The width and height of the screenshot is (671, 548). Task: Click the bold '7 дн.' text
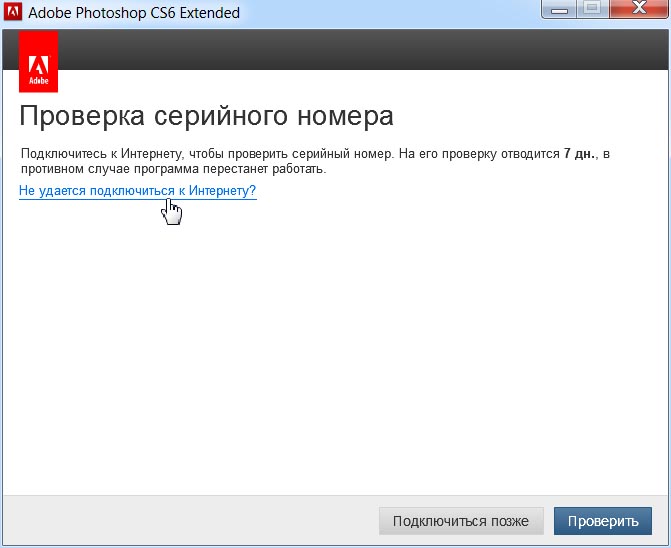[x=579, y=154]
